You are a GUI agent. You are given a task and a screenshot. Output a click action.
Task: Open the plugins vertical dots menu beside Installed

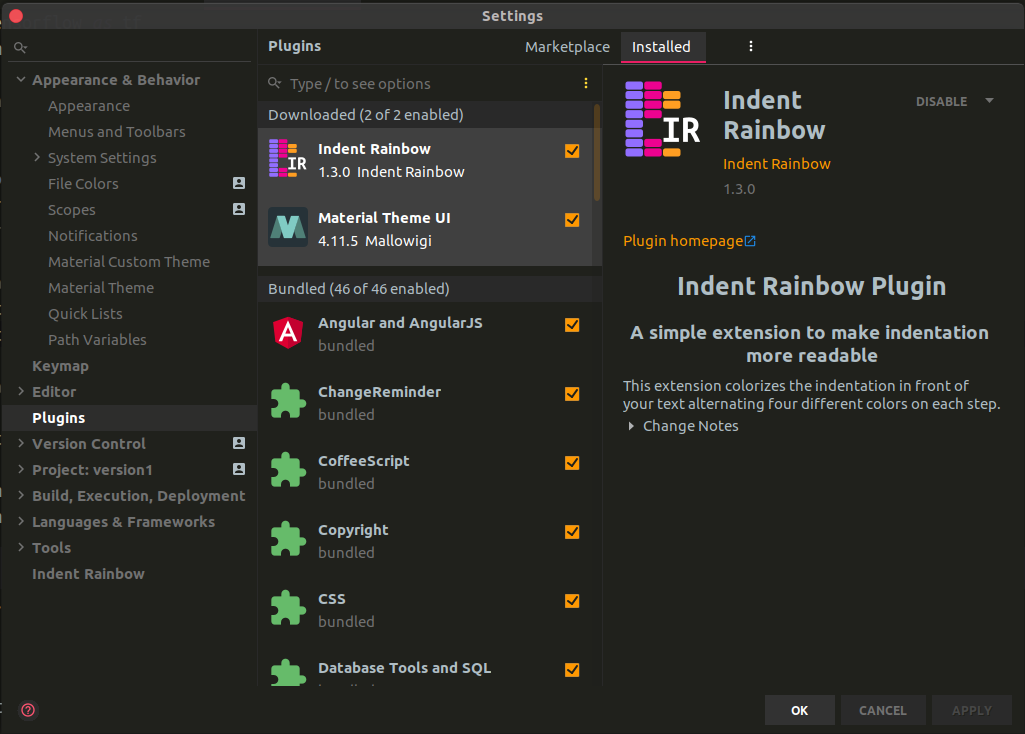pos(750,46)
